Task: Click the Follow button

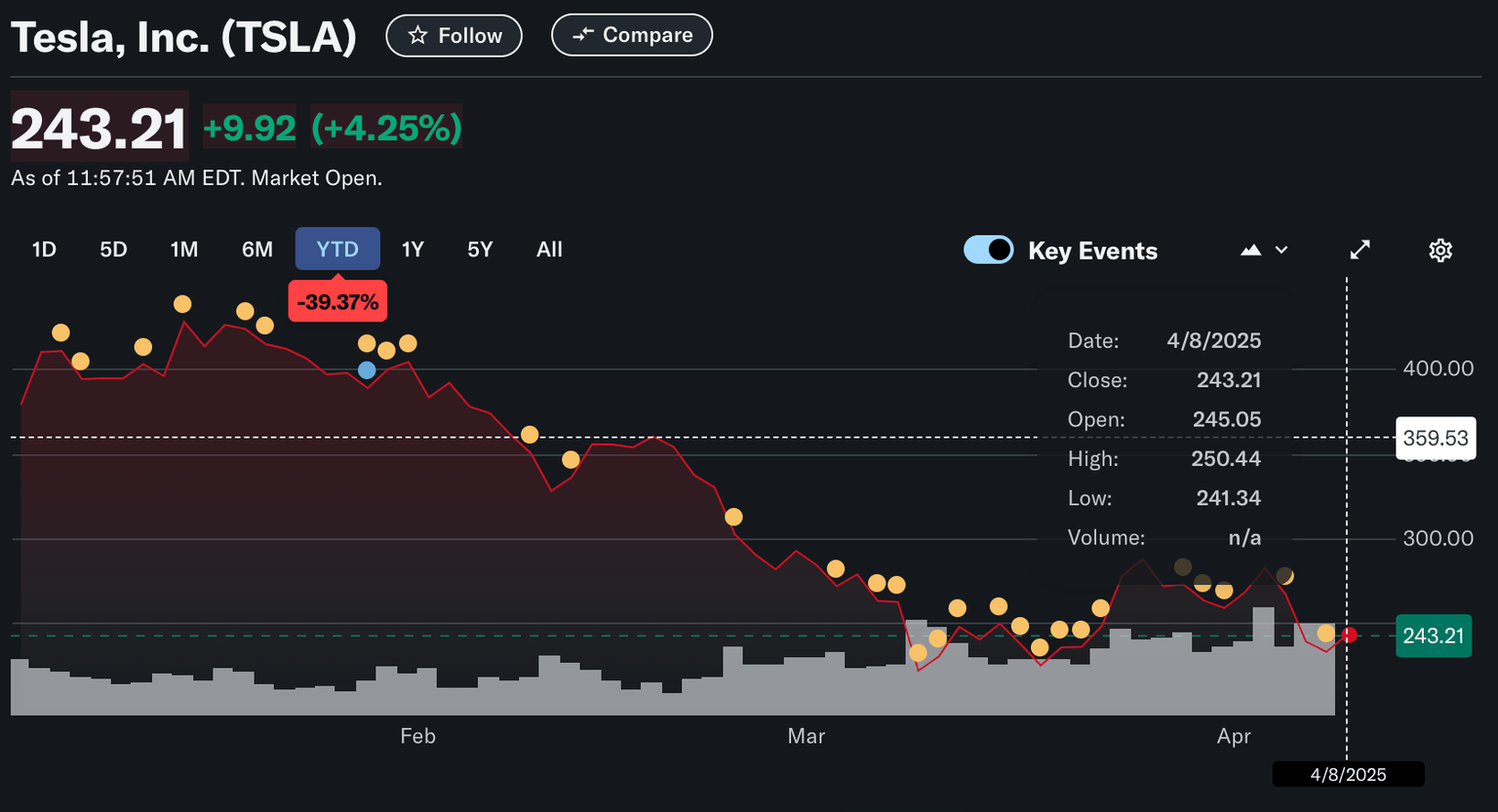Action: [453, 34]
